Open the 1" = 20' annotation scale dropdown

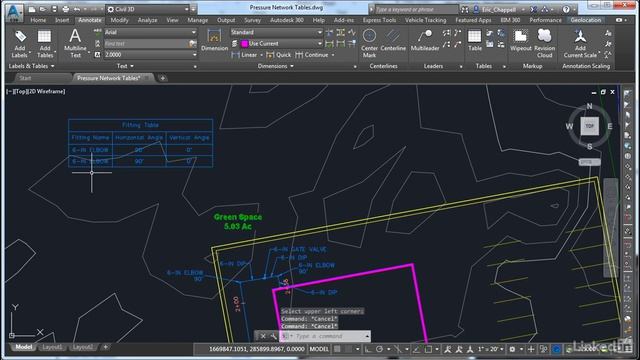[491, 349]
